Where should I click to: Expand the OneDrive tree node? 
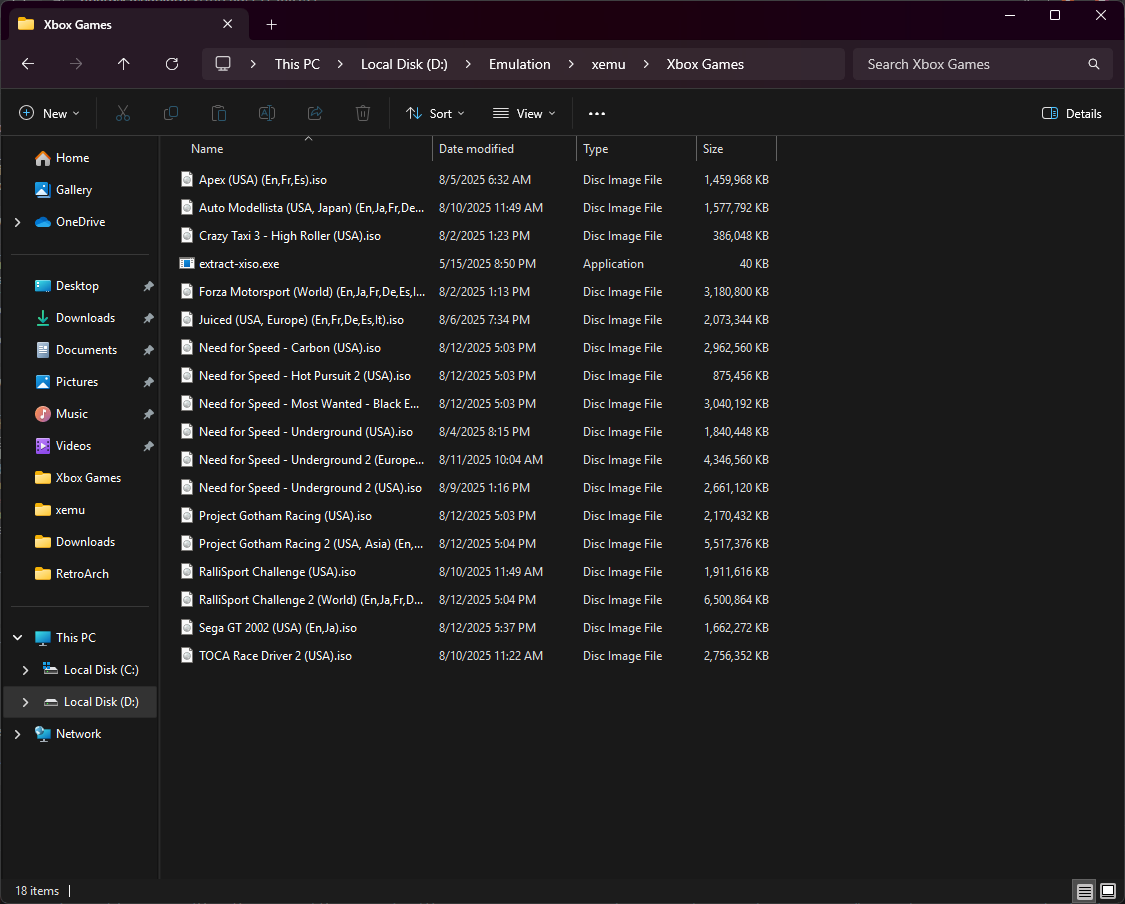[17, 222]
